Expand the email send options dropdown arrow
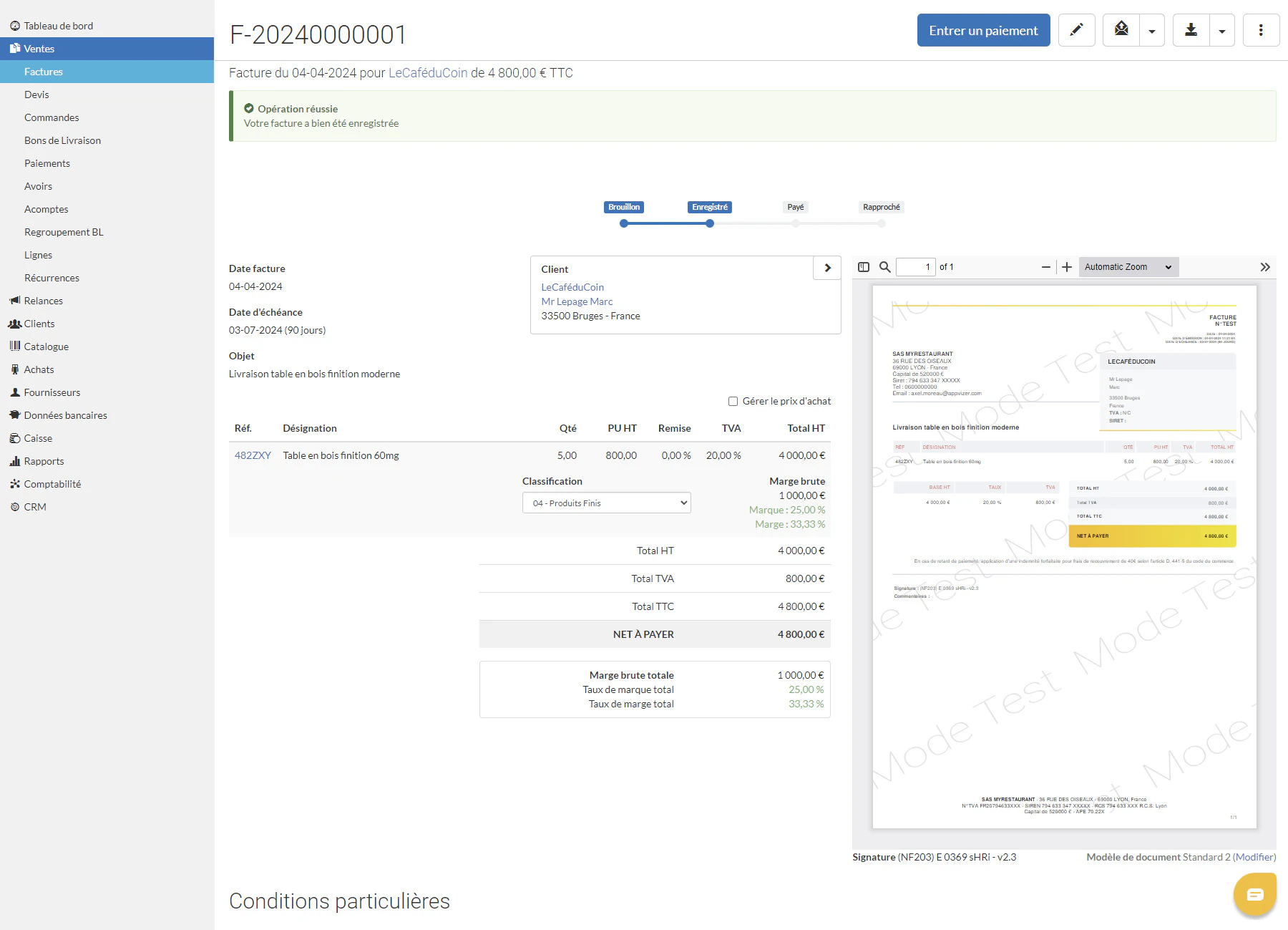 point(1152,31)
